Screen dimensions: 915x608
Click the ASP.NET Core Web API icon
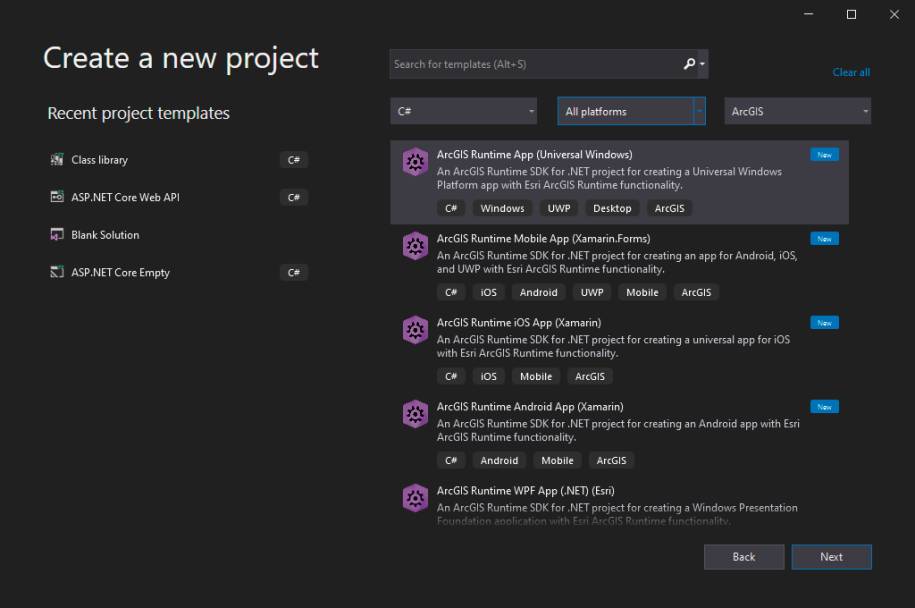[57, 197]
